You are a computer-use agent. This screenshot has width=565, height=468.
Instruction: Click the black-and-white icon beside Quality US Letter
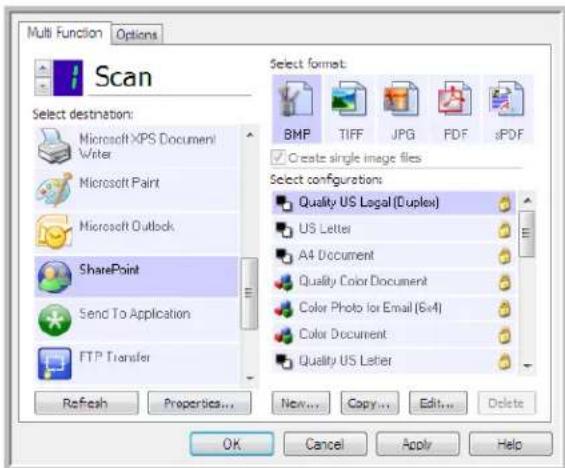point(284,361)
